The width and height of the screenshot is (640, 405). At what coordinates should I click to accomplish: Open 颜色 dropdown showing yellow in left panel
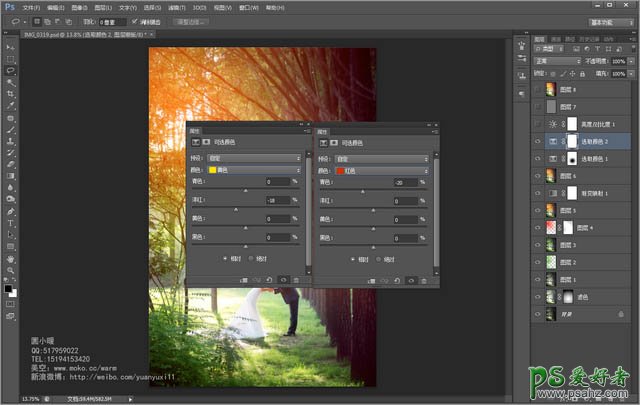point(253,170)
